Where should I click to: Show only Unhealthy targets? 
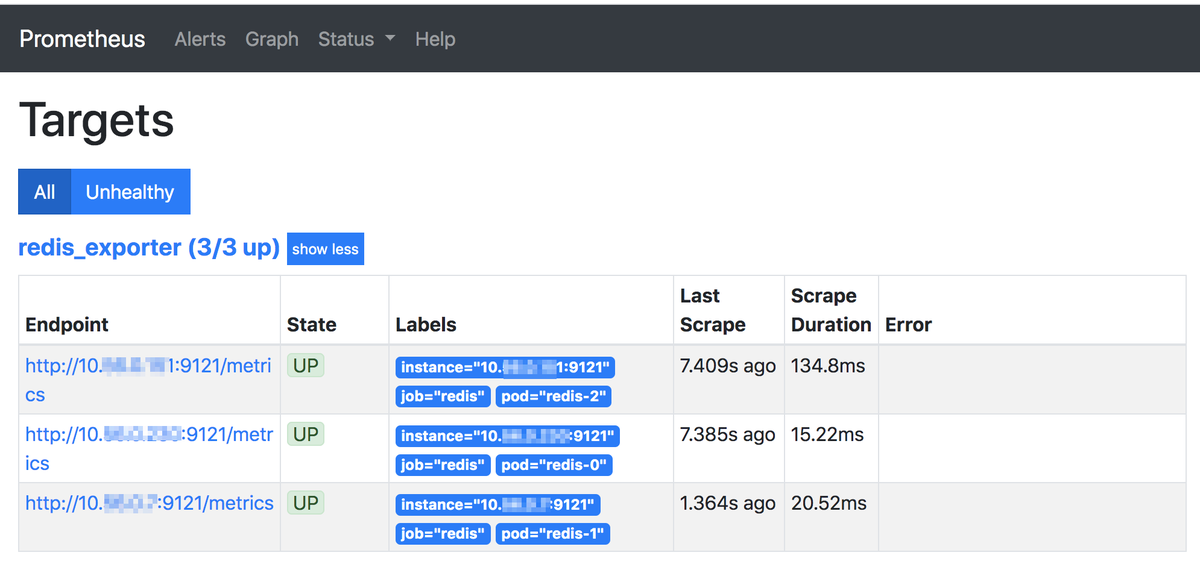[130, 192]
